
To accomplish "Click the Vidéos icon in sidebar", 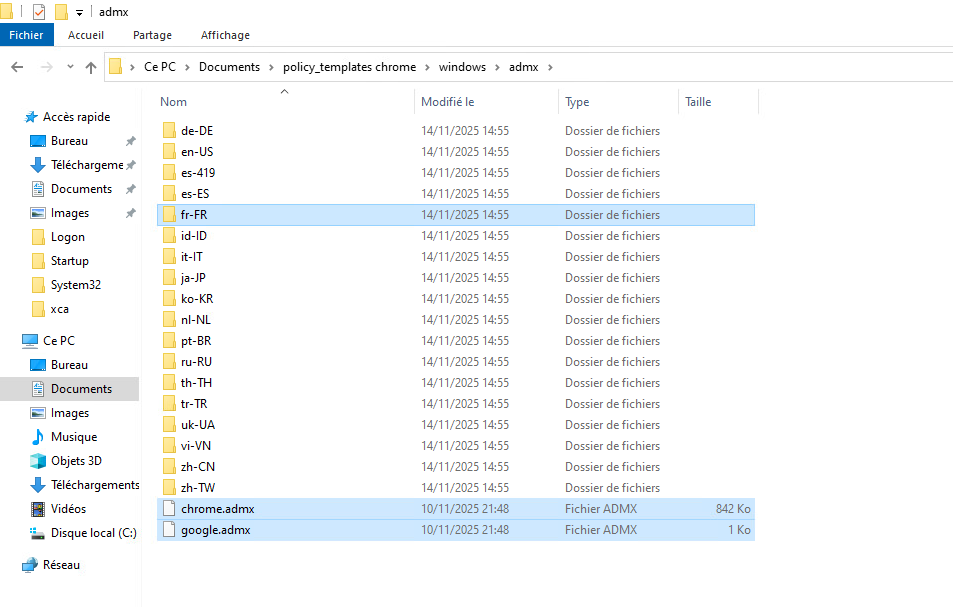I will tap(38, 509).
